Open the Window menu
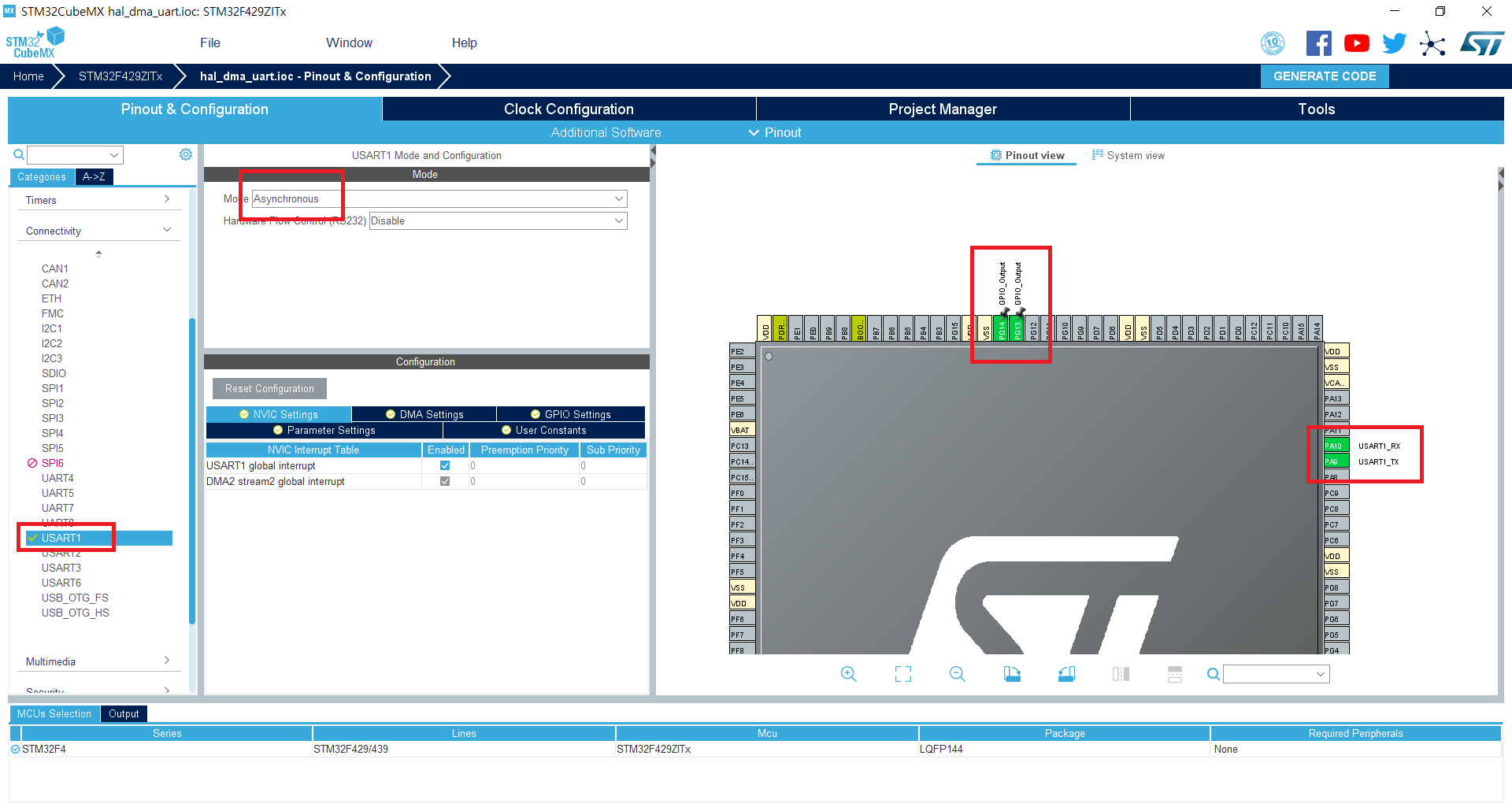This screenshot has width=1512, height=811. click(x=349, y=43)
